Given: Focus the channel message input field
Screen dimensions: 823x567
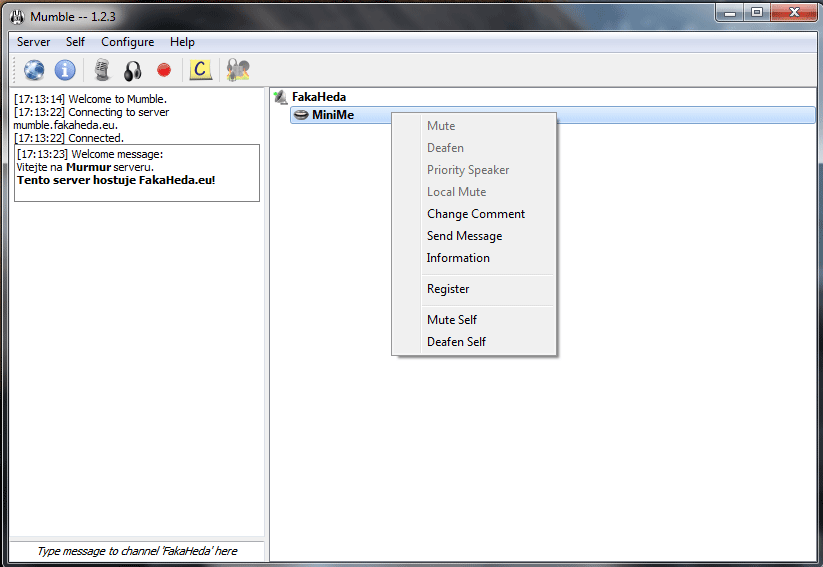Looking at the screenshot, I should (x=136, y=551).
